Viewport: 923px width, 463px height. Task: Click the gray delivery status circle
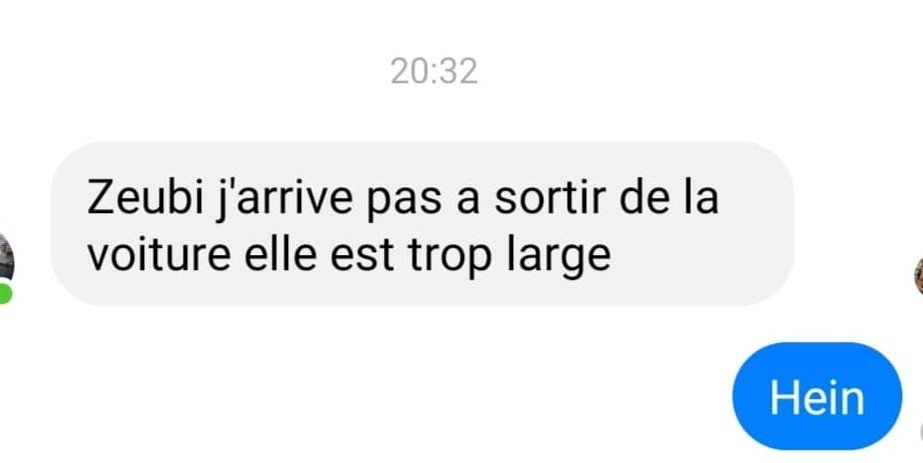(x=920, y=432)
